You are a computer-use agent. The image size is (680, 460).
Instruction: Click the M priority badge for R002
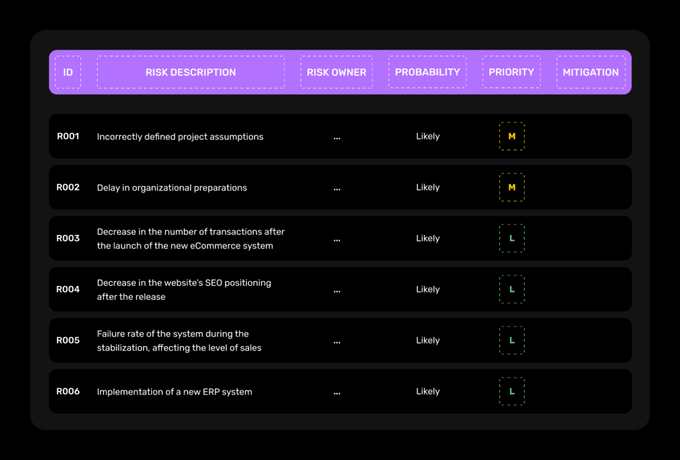pos(512,187)
